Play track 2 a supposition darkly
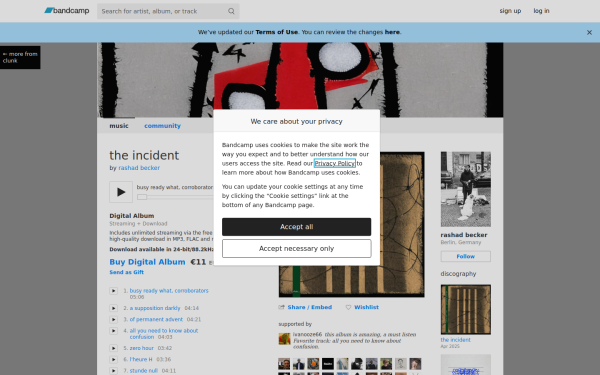 pyautogui.click(x=114, y=308)
